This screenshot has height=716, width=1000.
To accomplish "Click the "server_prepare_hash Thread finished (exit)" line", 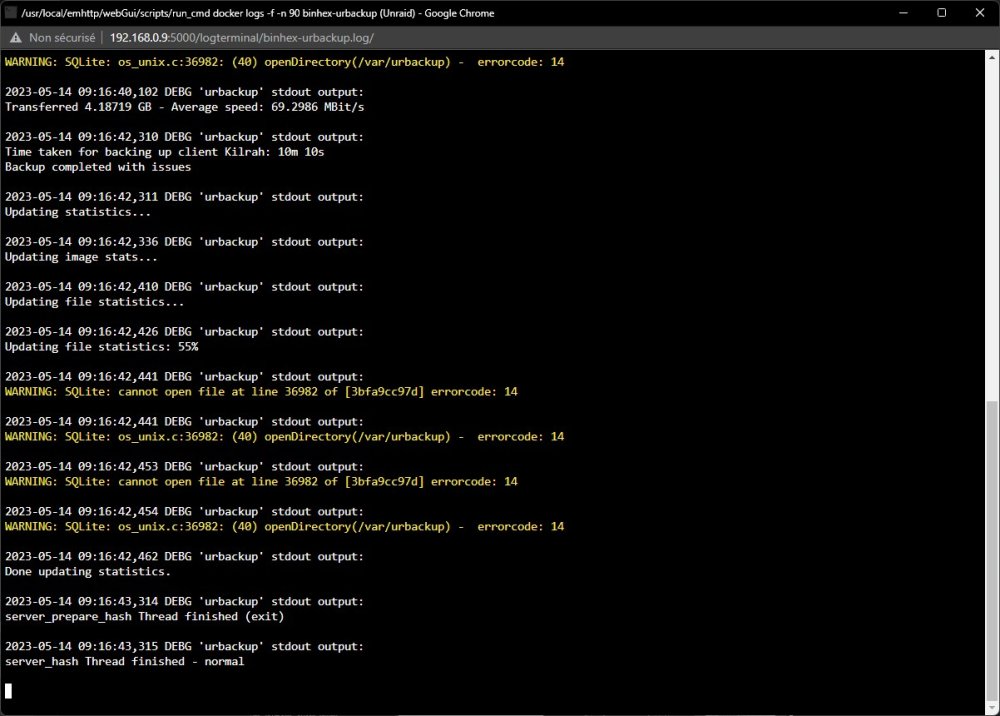I will coord(145,617).
